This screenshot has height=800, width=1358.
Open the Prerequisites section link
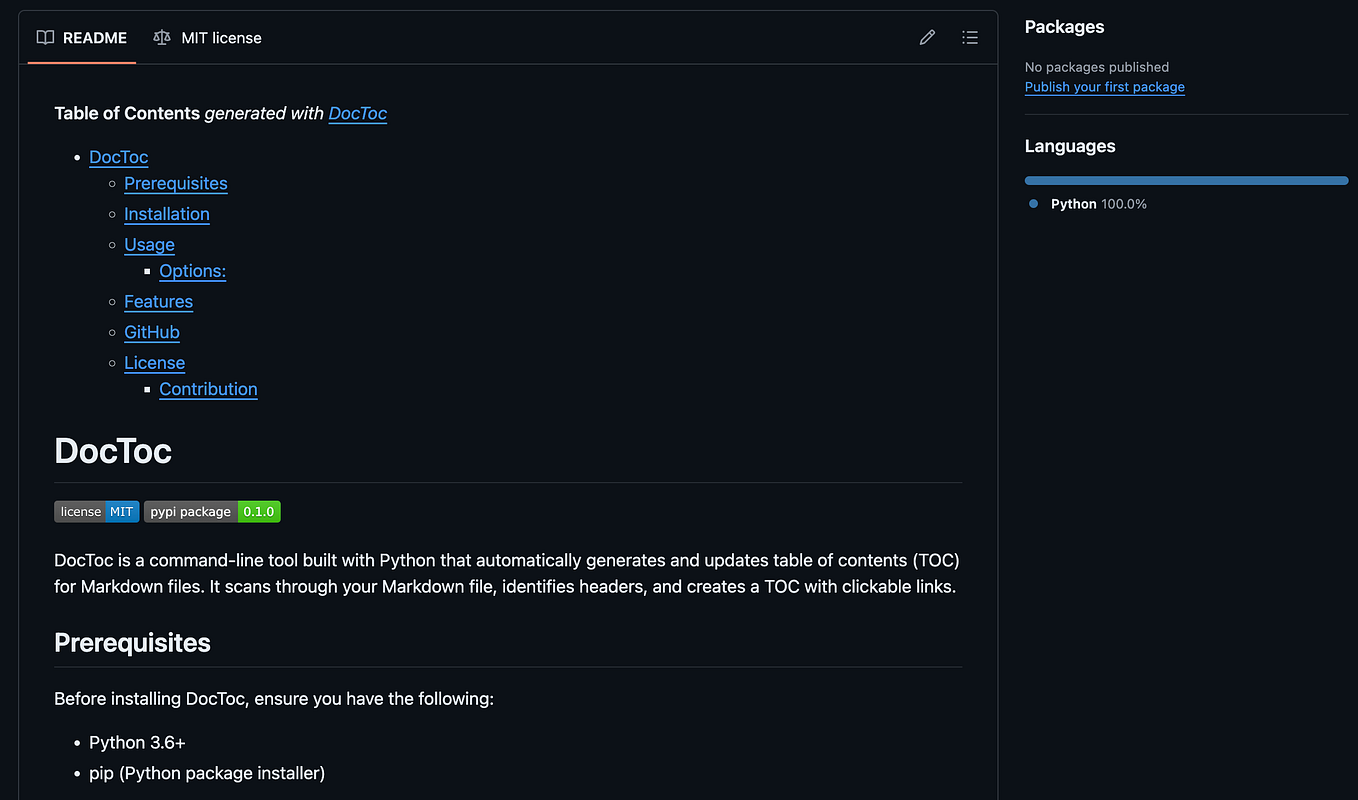tap(175, 183)
